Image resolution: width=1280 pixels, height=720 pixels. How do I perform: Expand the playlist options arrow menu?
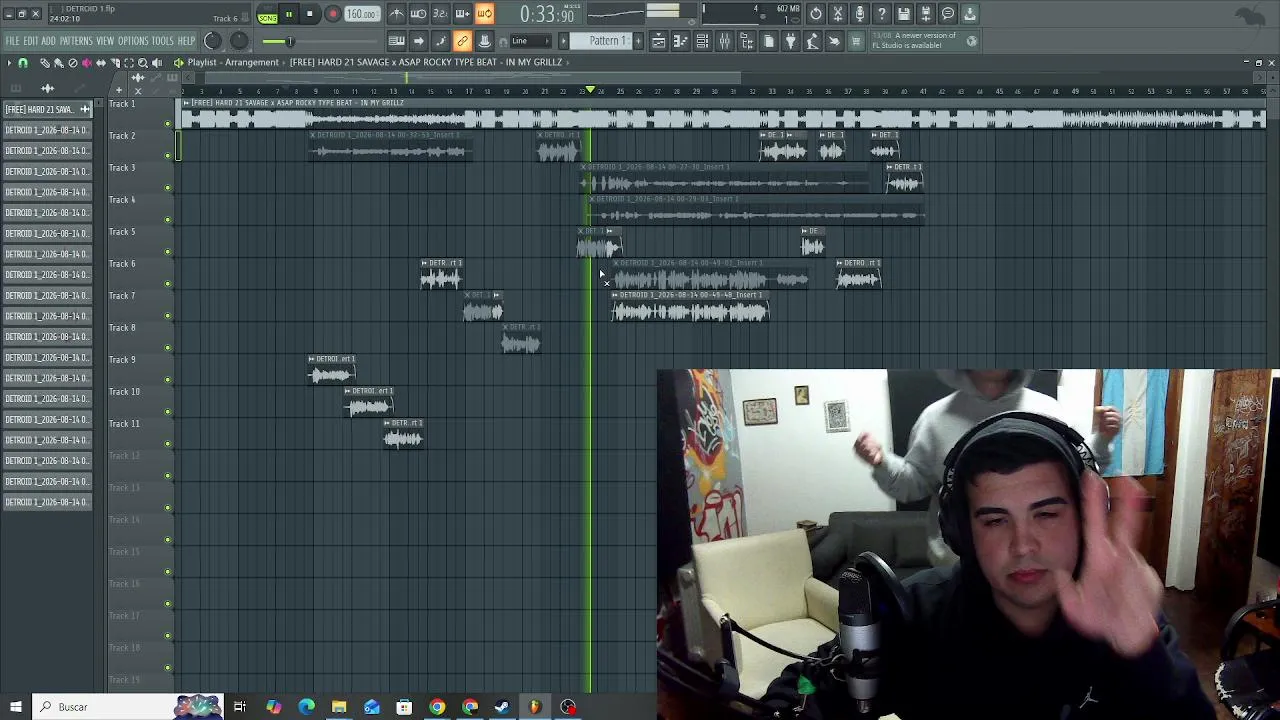(x=9, y=63)
